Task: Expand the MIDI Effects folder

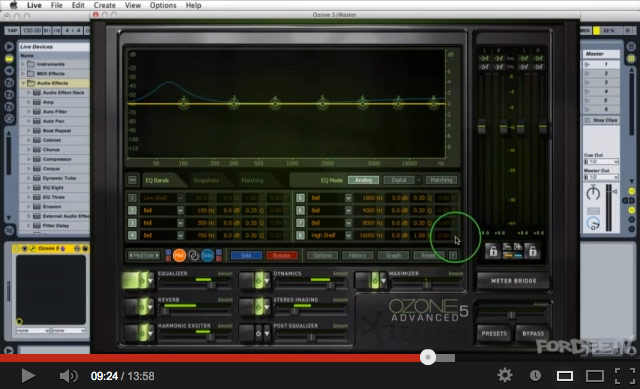Action: point(23,73)
